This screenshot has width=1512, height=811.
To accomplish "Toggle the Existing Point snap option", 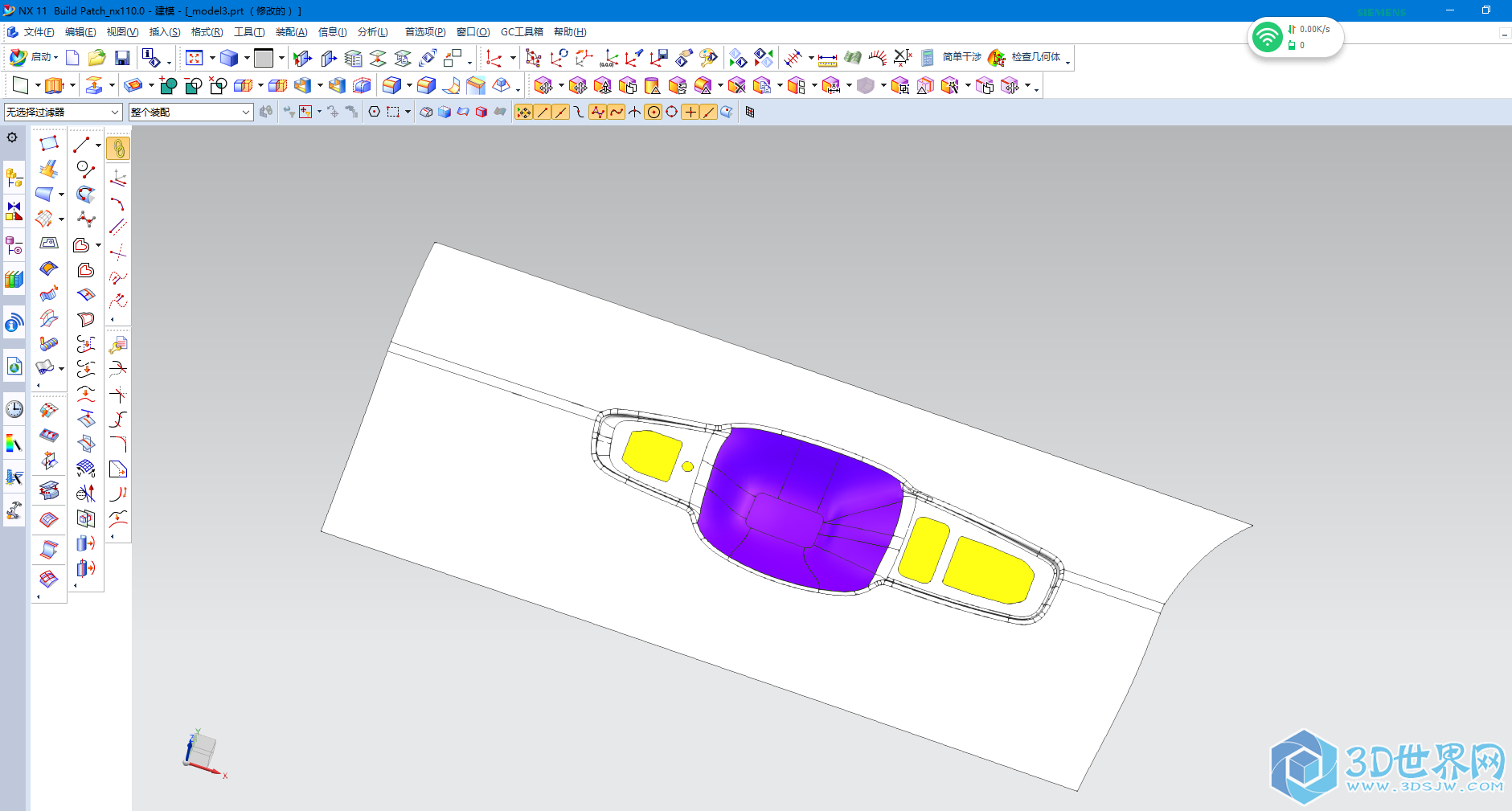I will pyautogui.click(x=690, y=112).
